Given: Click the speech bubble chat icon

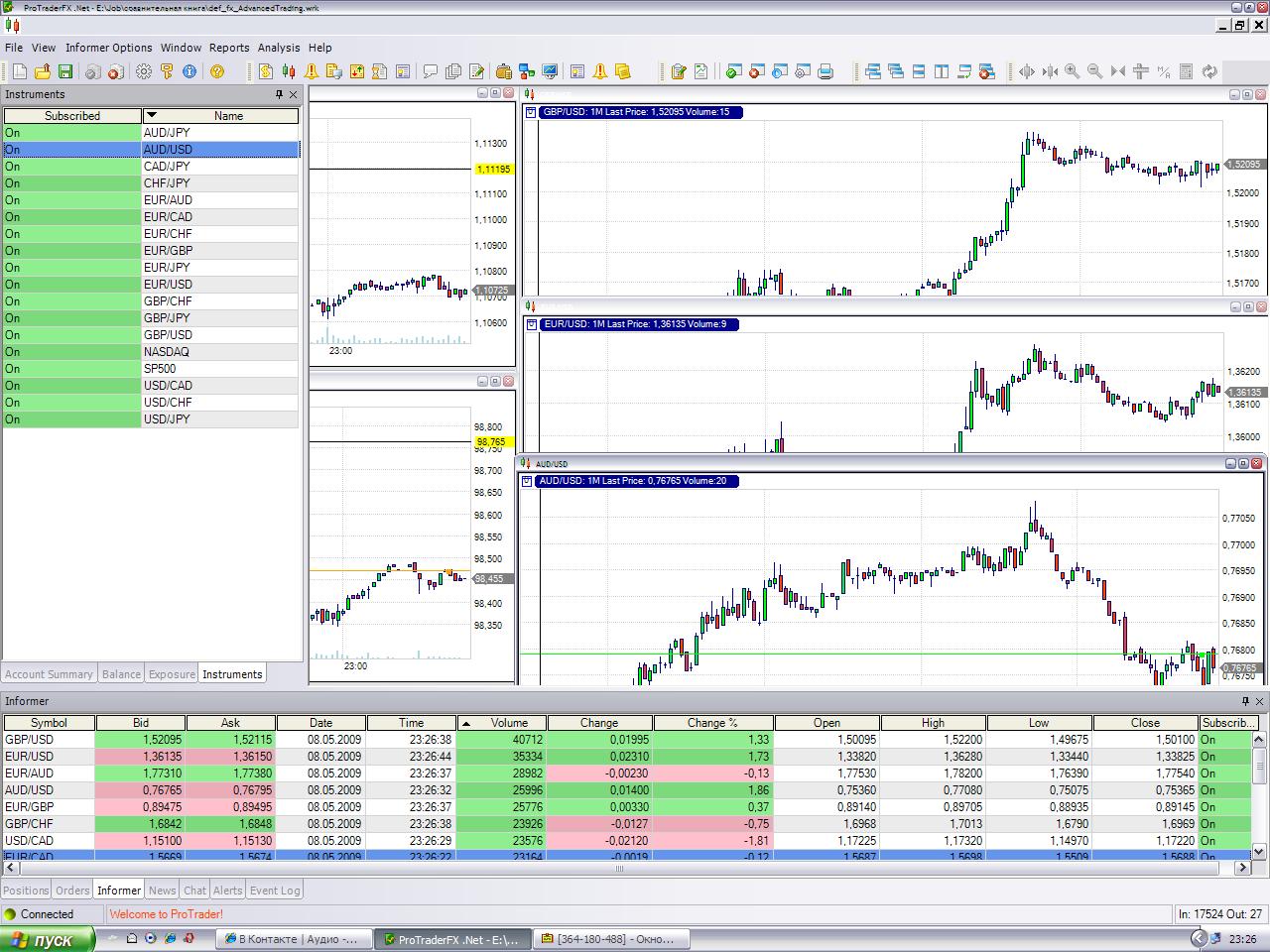Looking at the screenshot, I should click(x=431, y=71).
